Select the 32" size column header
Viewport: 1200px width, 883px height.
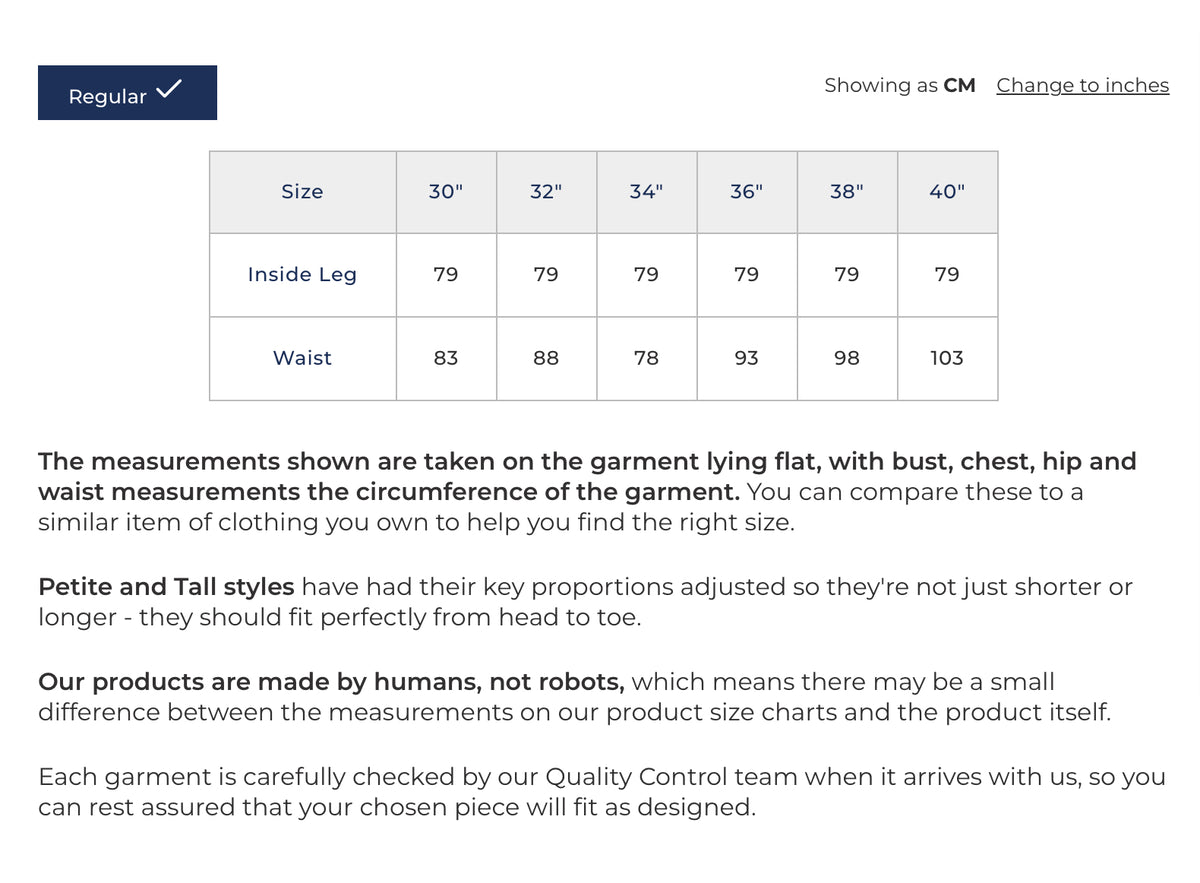pos(546,191)
